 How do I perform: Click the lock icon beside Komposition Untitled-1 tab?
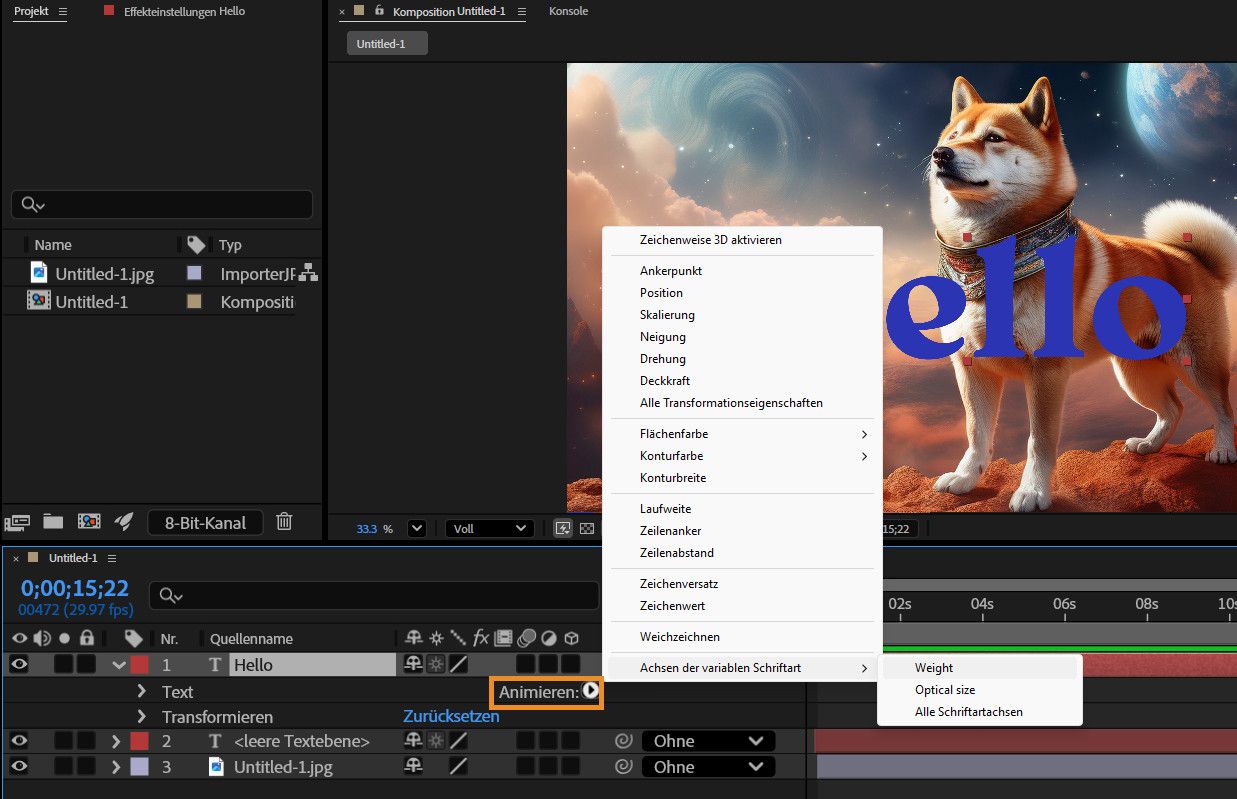tap(379, 11)
